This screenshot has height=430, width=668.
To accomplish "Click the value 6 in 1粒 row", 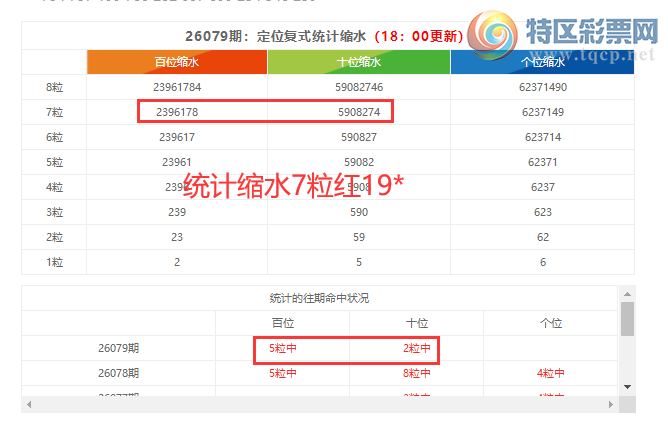I will pos(543,262).
